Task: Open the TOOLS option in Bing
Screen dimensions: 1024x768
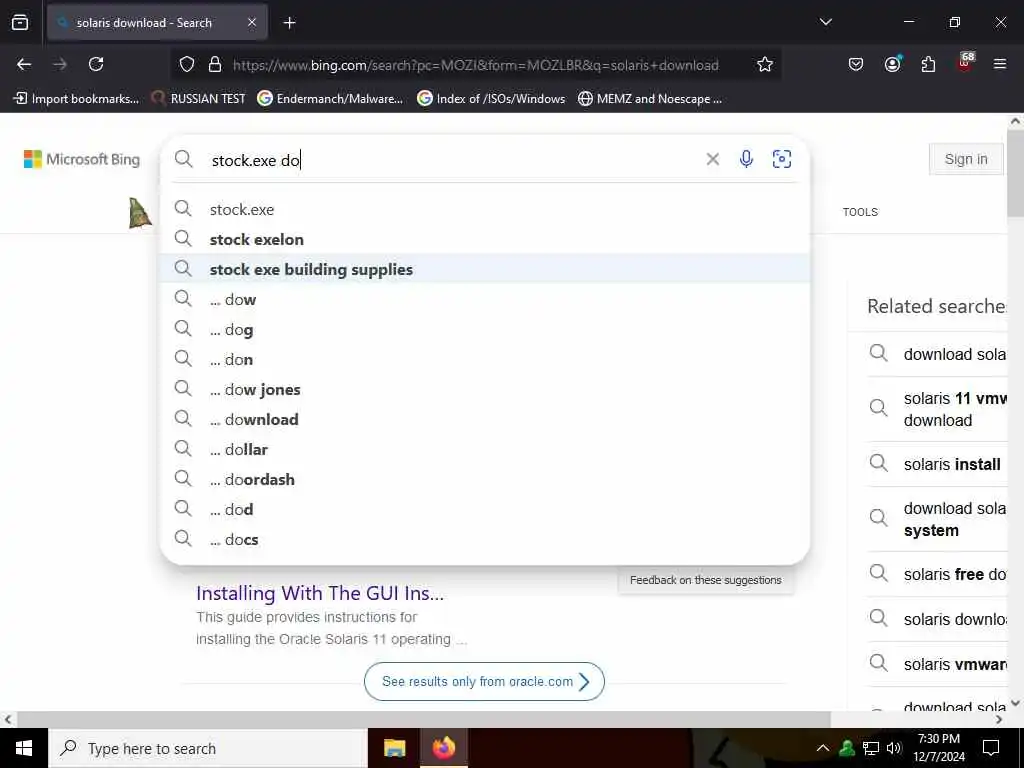Action: click(860, 212)
